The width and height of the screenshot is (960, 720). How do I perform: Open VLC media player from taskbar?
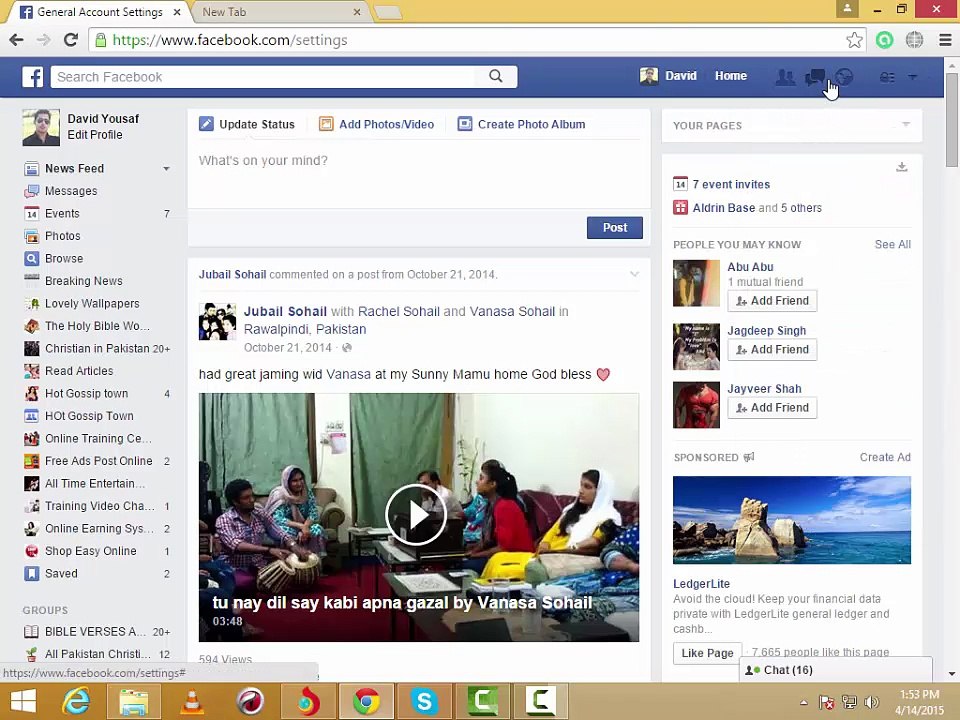click(x=192, y=701)
